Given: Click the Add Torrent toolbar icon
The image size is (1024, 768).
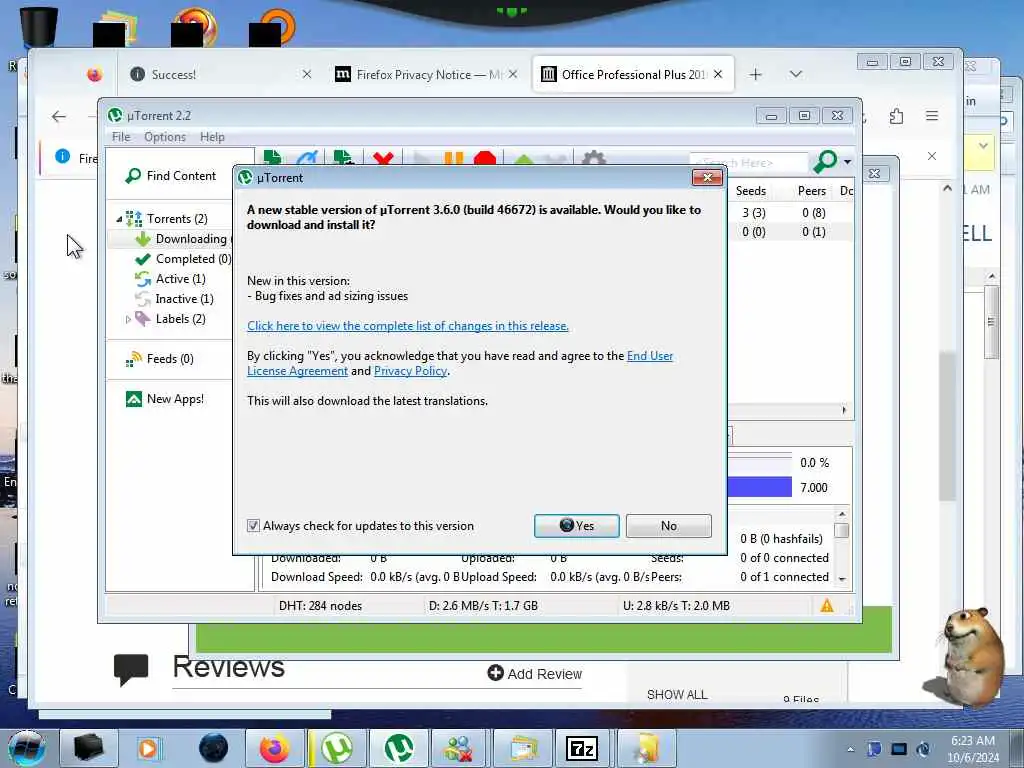Looking at the screenshot, I should [272, 157].
